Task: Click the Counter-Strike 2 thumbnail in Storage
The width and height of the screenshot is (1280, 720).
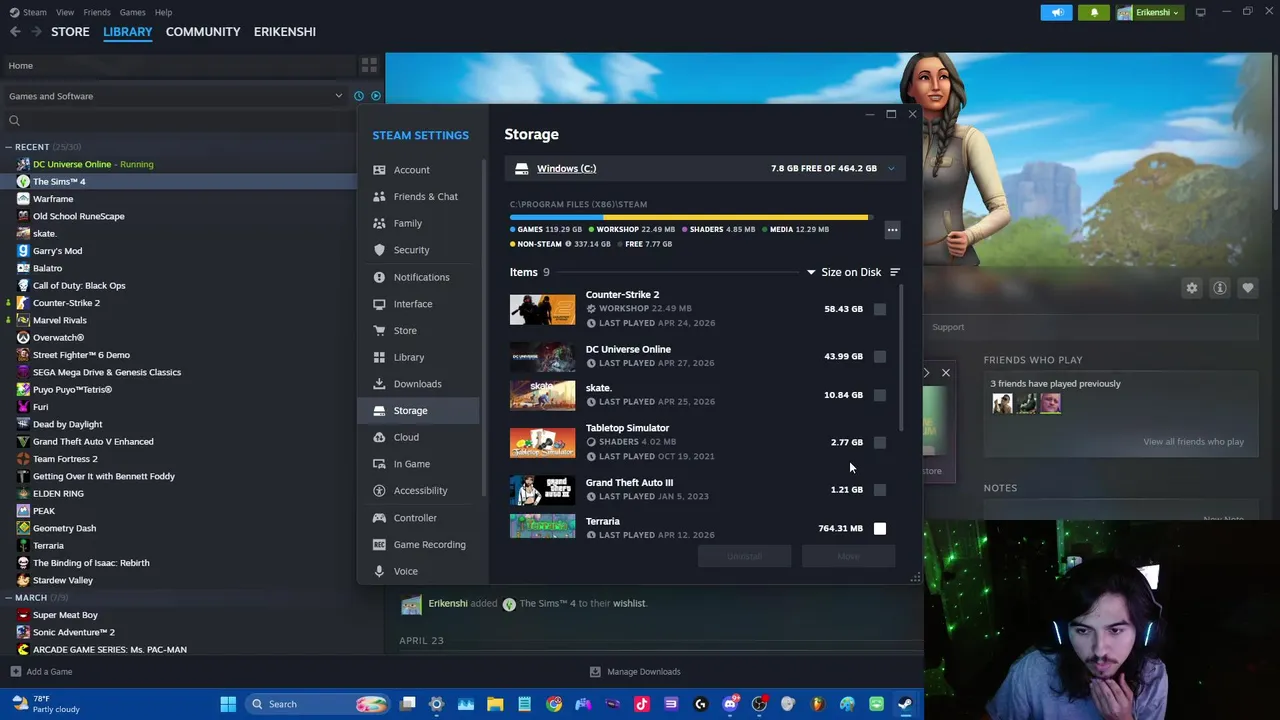Action: click(x=542, y=310)
